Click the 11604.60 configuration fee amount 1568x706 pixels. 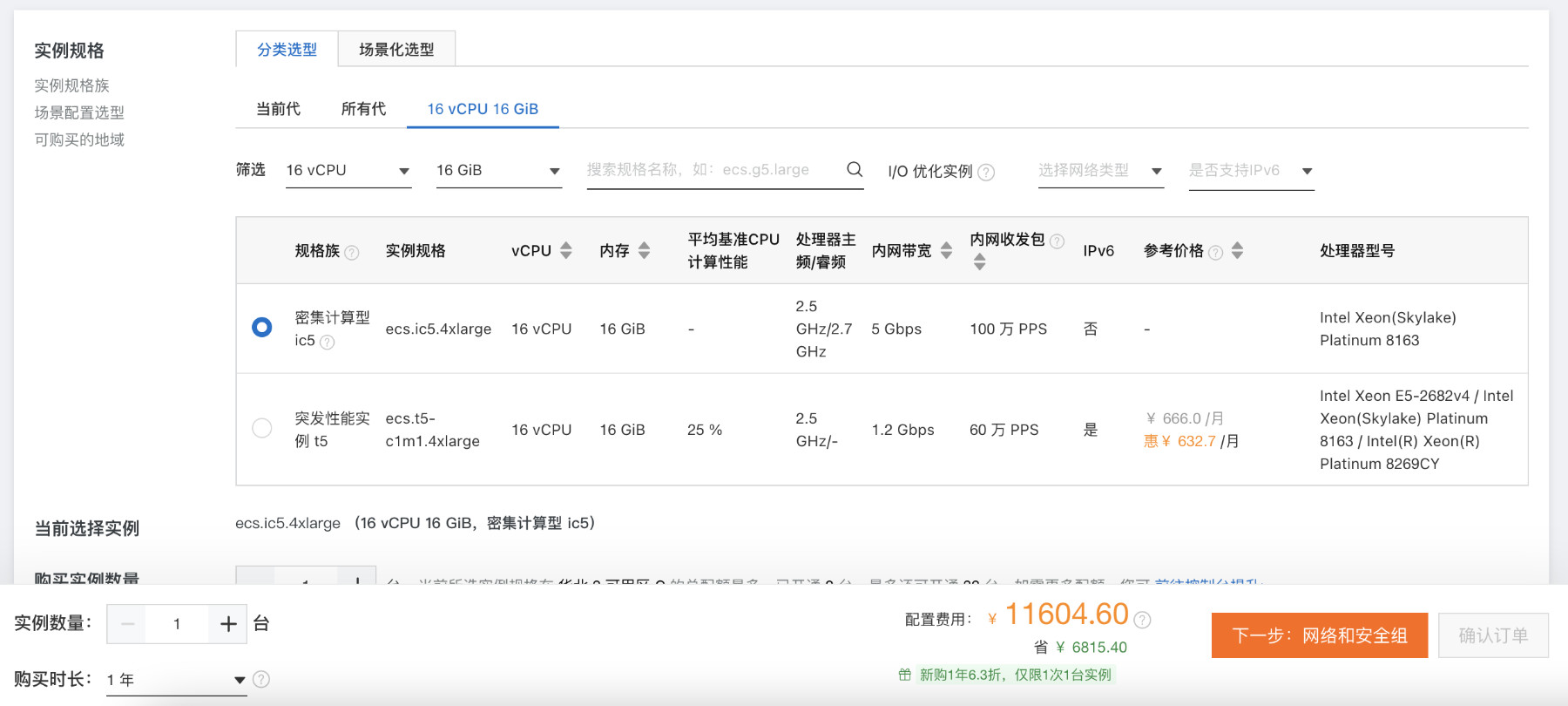pyautogui.click(x=1067, y=614)
